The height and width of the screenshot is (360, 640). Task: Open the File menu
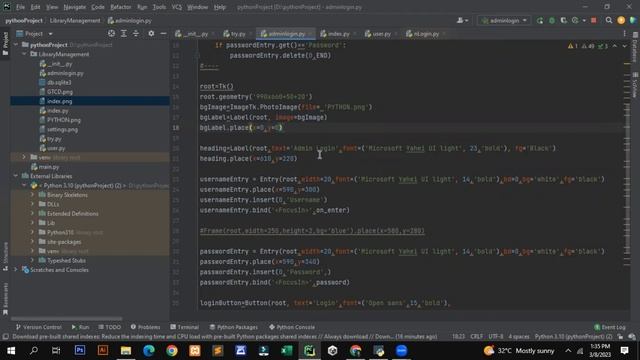20,7
